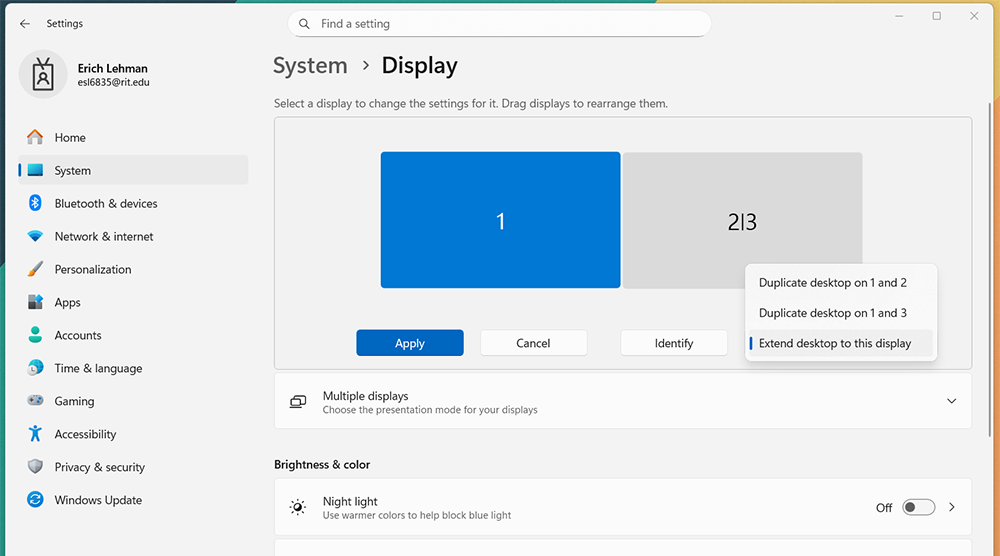Screen dimensions: 1000x556
Task: Open Night light settings chevron
Action: point(951,508)
